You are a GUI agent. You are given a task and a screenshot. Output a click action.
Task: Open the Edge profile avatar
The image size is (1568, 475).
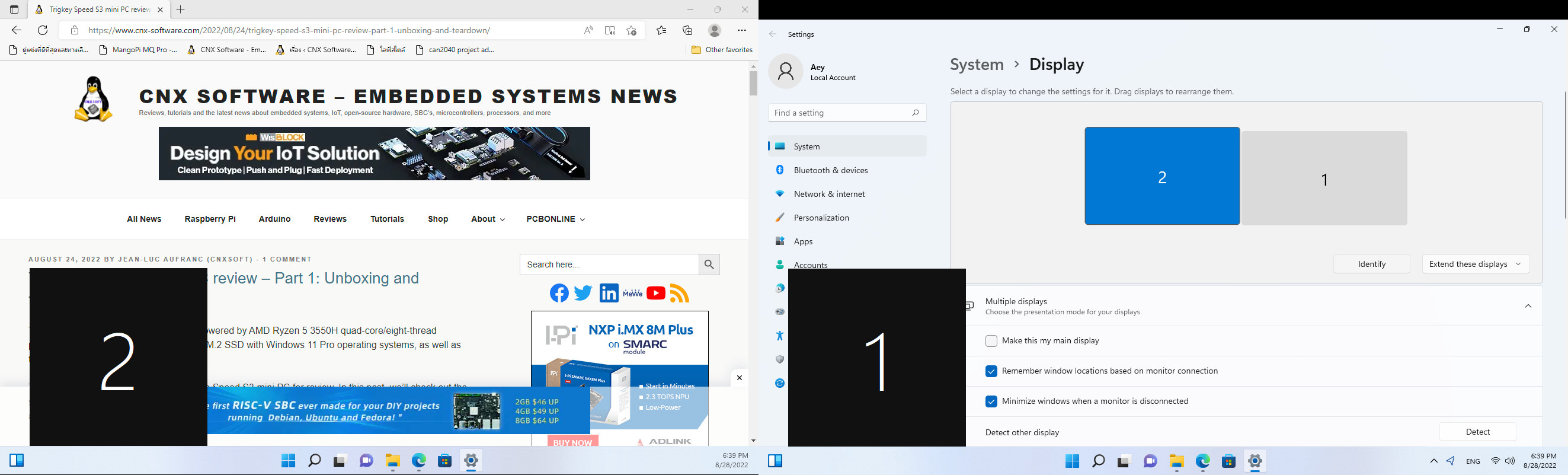(x=715, y=30)
